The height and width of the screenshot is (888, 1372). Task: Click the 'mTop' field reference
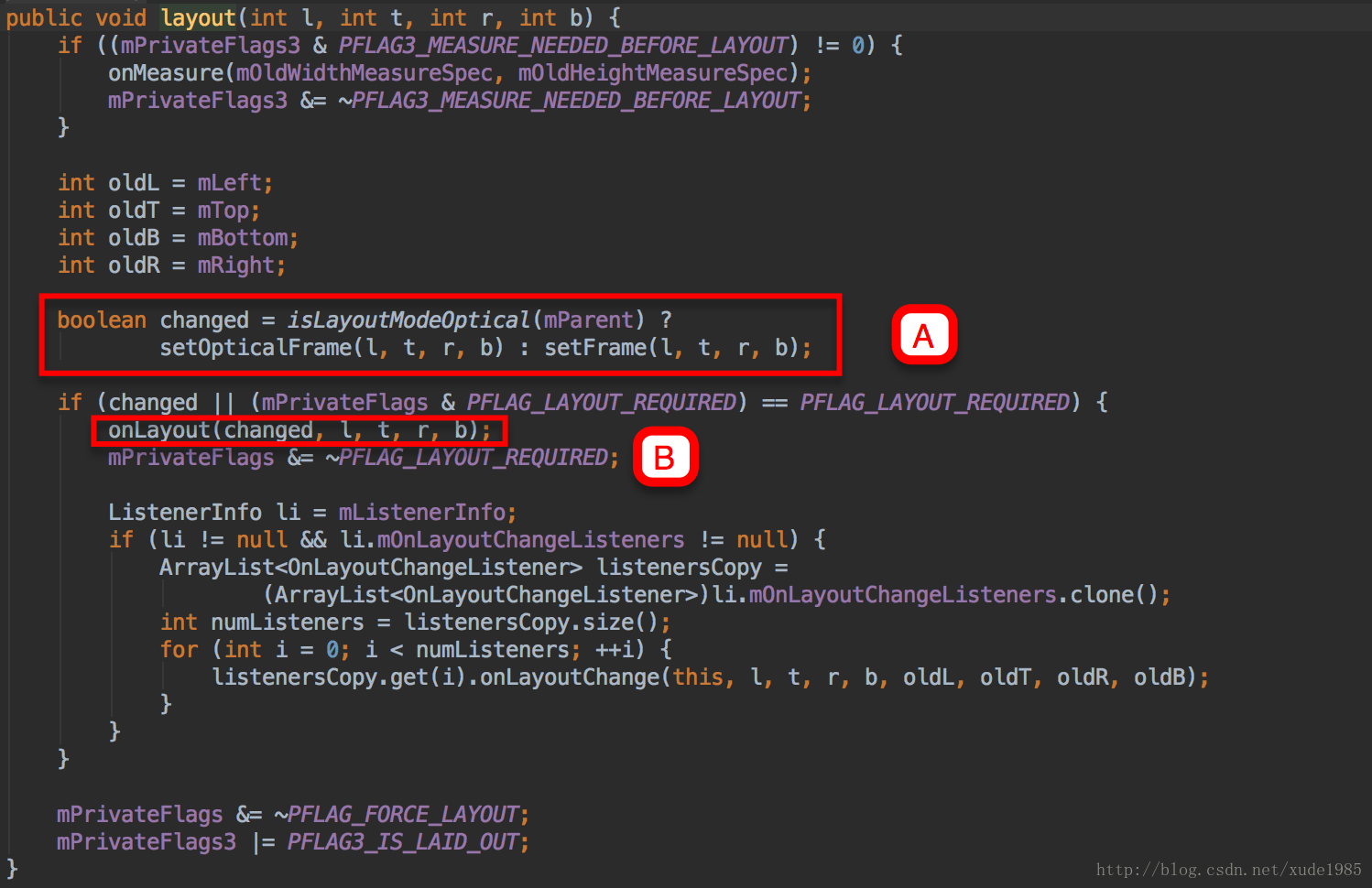(x=223, y=211)
